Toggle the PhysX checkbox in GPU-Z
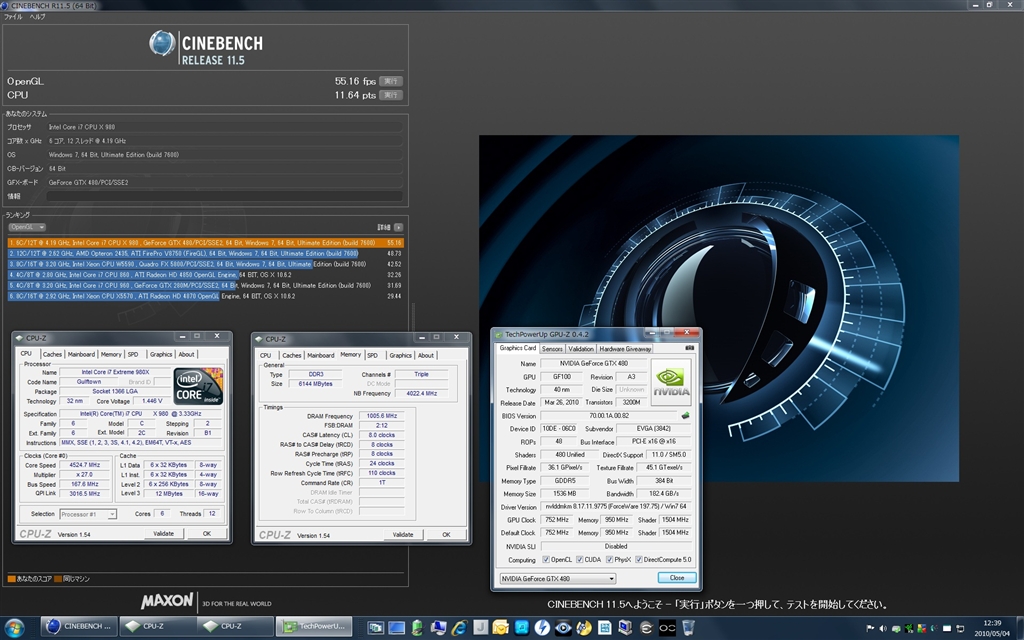1024x640 pixels. coord(609,560)
